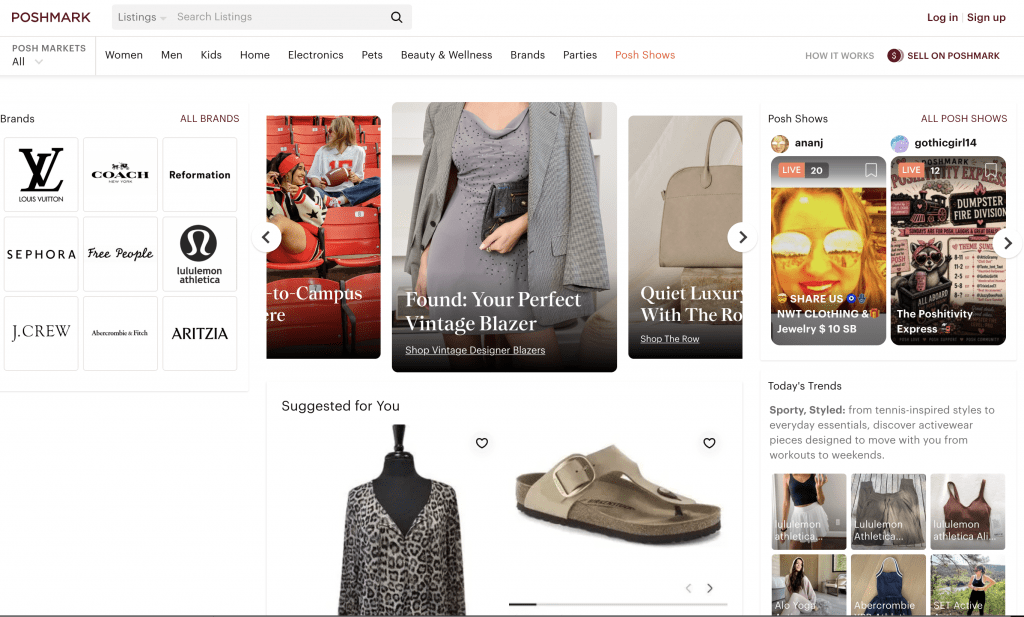Click Sell on Poshmark
Viewport: 1024px width, 617px height.
(953, 56)
